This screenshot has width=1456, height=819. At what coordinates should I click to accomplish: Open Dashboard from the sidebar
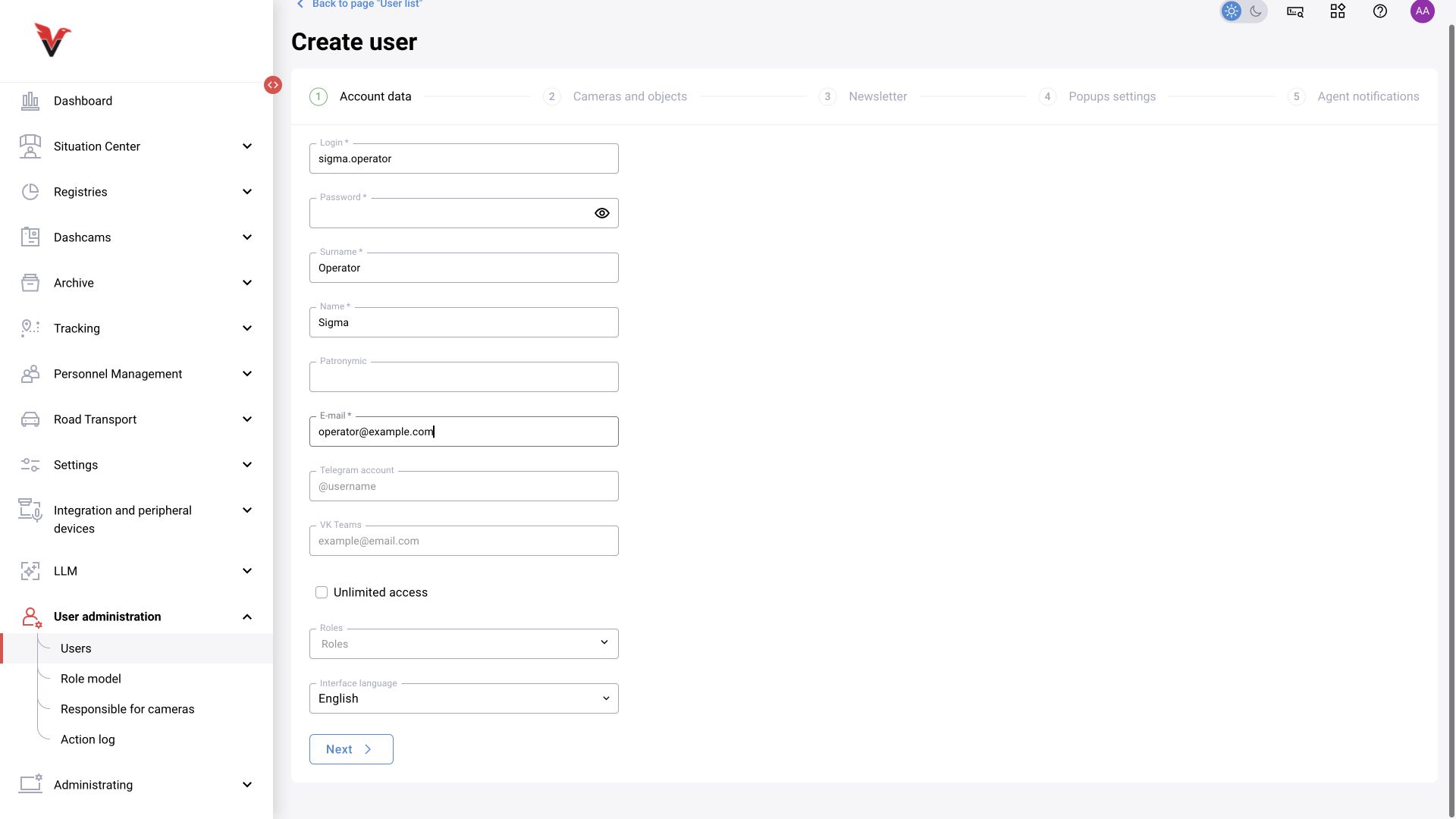coord(83,101)
